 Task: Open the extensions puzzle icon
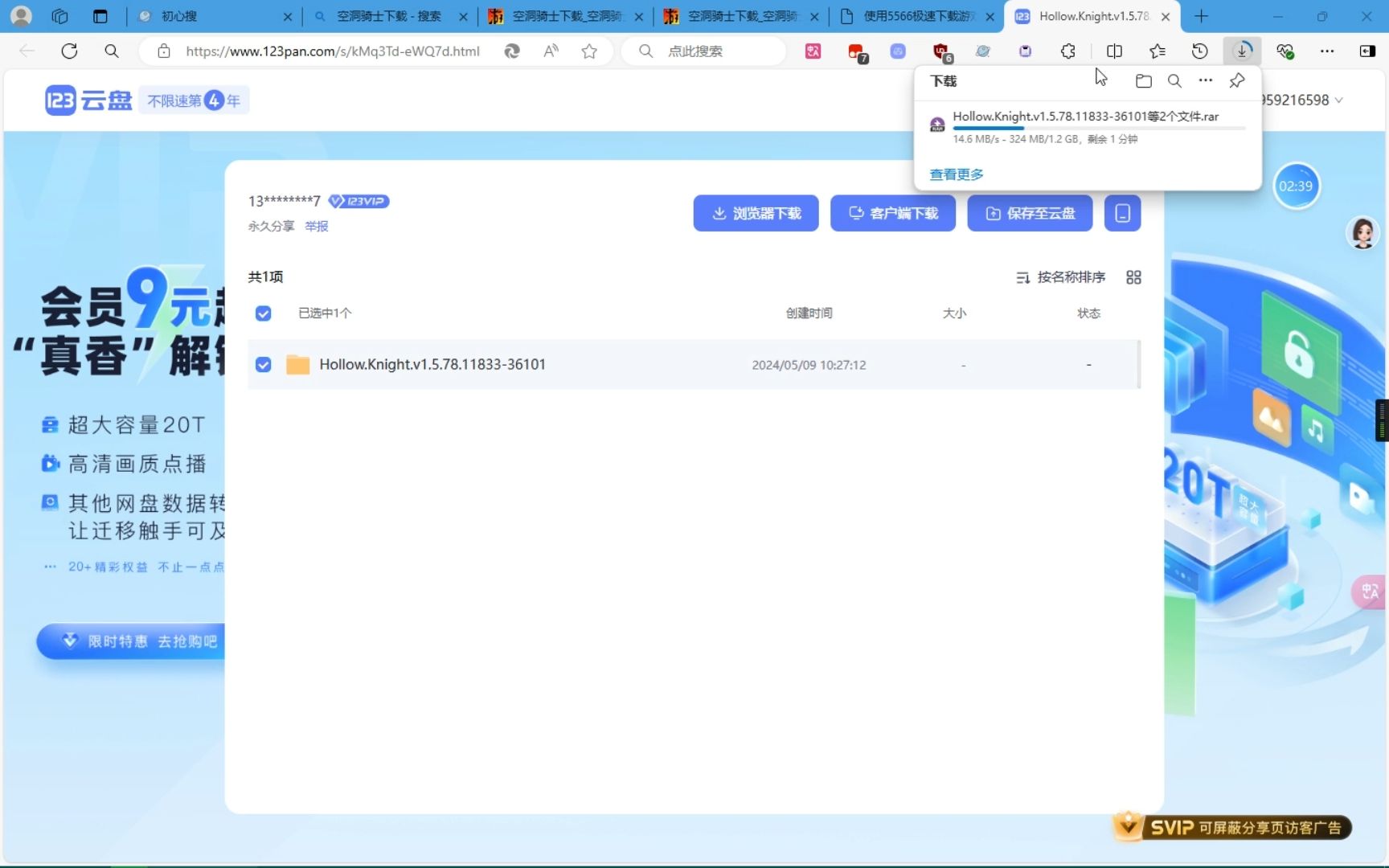point(1067,51)
